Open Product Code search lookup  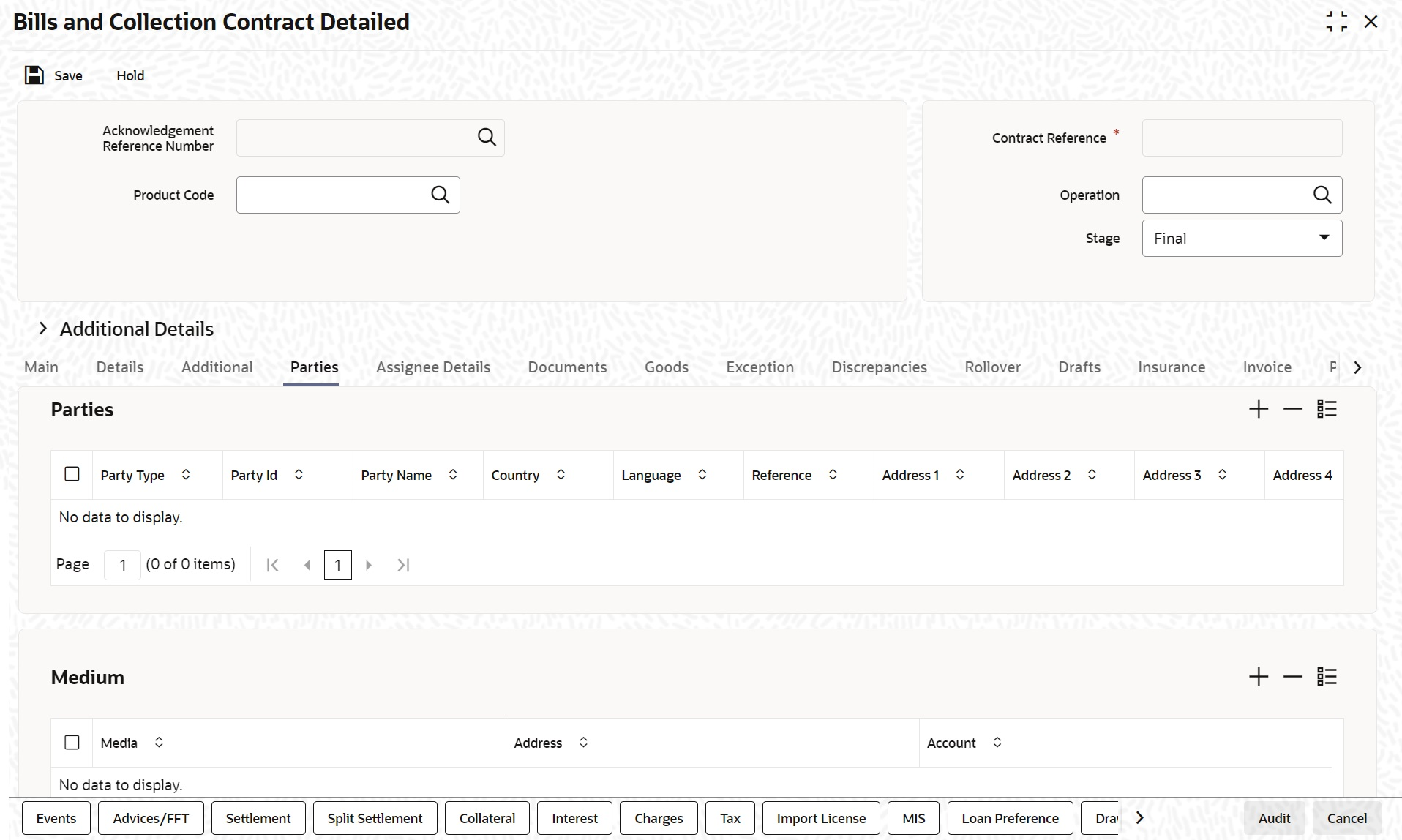point(441,195)
